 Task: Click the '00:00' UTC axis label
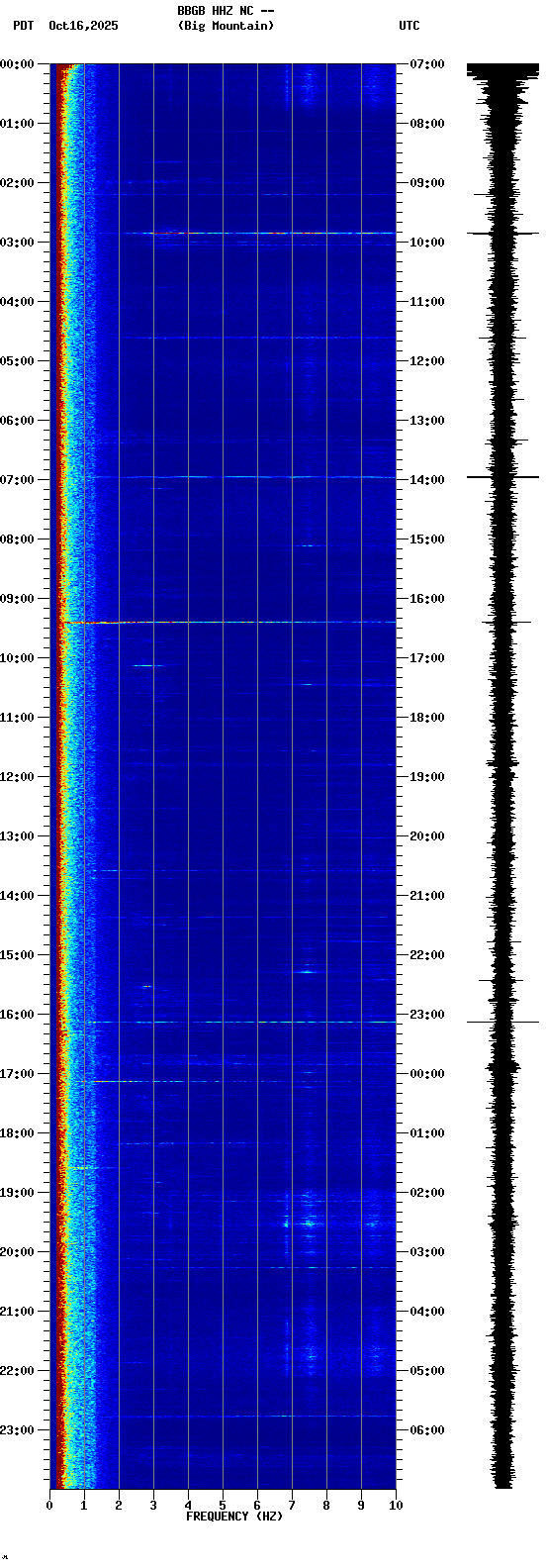point(427,1074)
